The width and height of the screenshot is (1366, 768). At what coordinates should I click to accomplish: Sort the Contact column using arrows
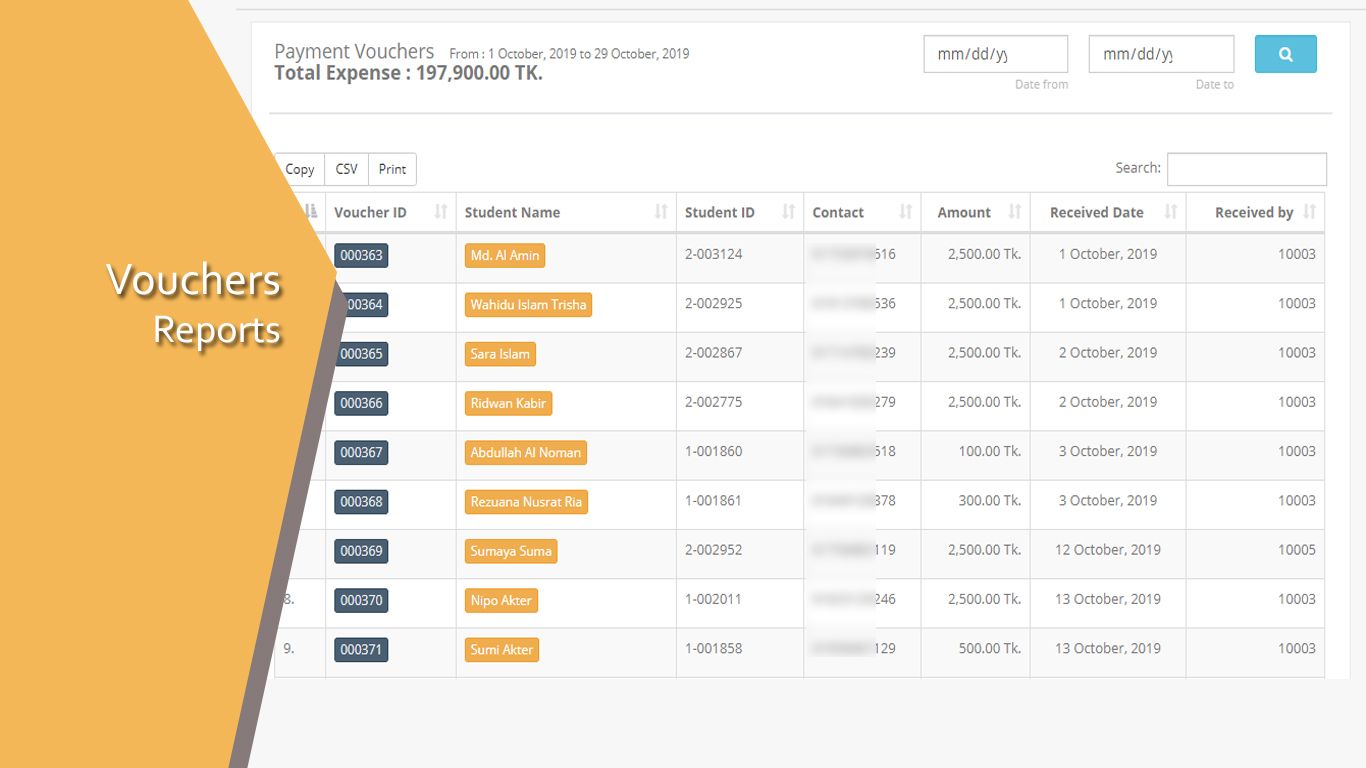point(906,212)
